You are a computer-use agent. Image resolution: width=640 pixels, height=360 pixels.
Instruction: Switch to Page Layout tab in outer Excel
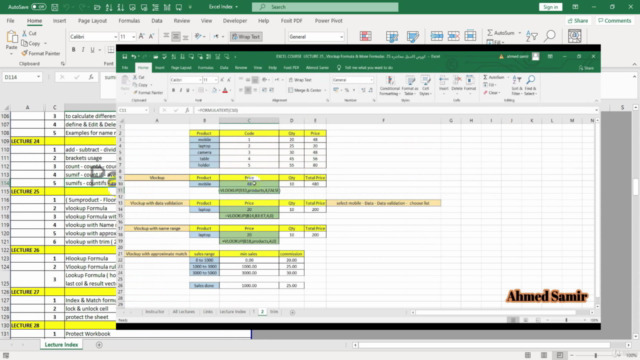pyautogui.click(x=92, y=20)
